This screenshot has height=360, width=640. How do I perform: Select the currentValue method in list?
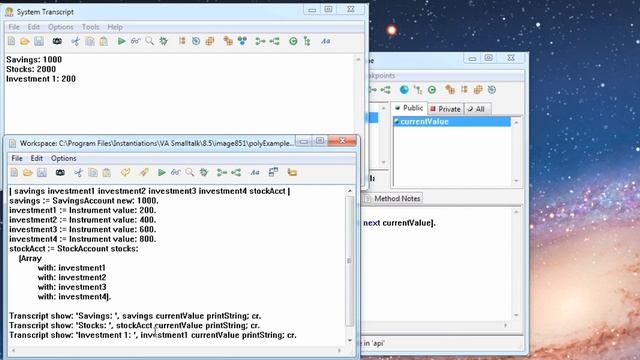pyautogui.click(x=451, y=122)
